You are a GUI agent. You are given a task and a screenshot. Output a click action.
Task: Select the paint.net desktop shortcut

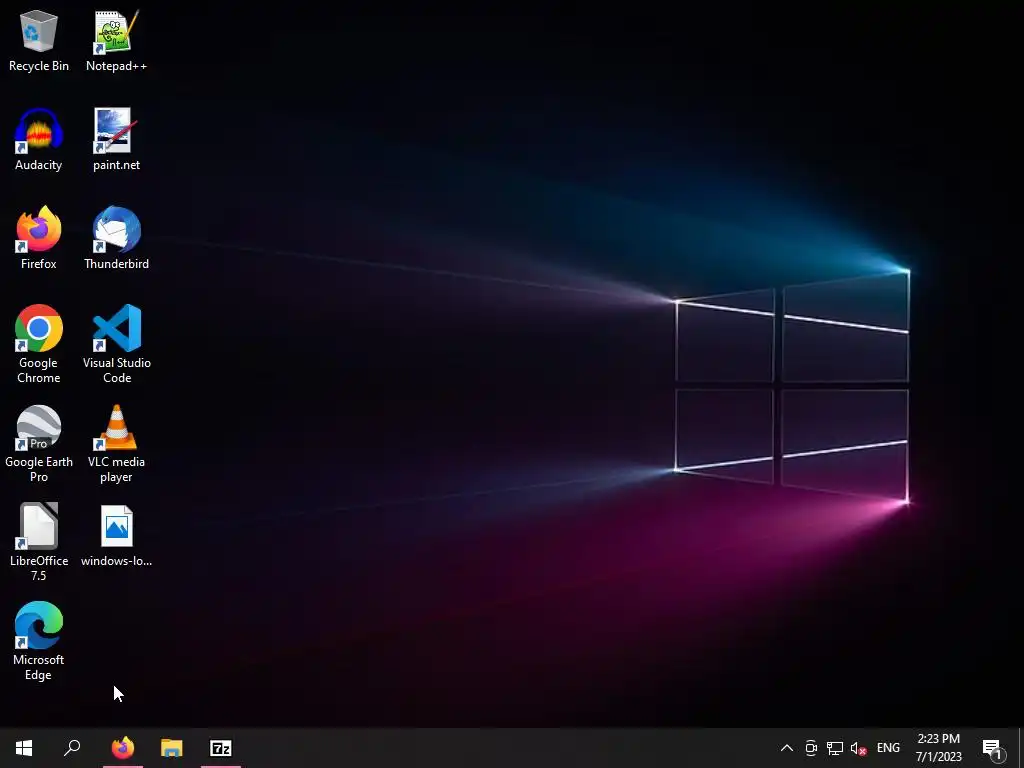pyautogui.click(x=116, y=140)
